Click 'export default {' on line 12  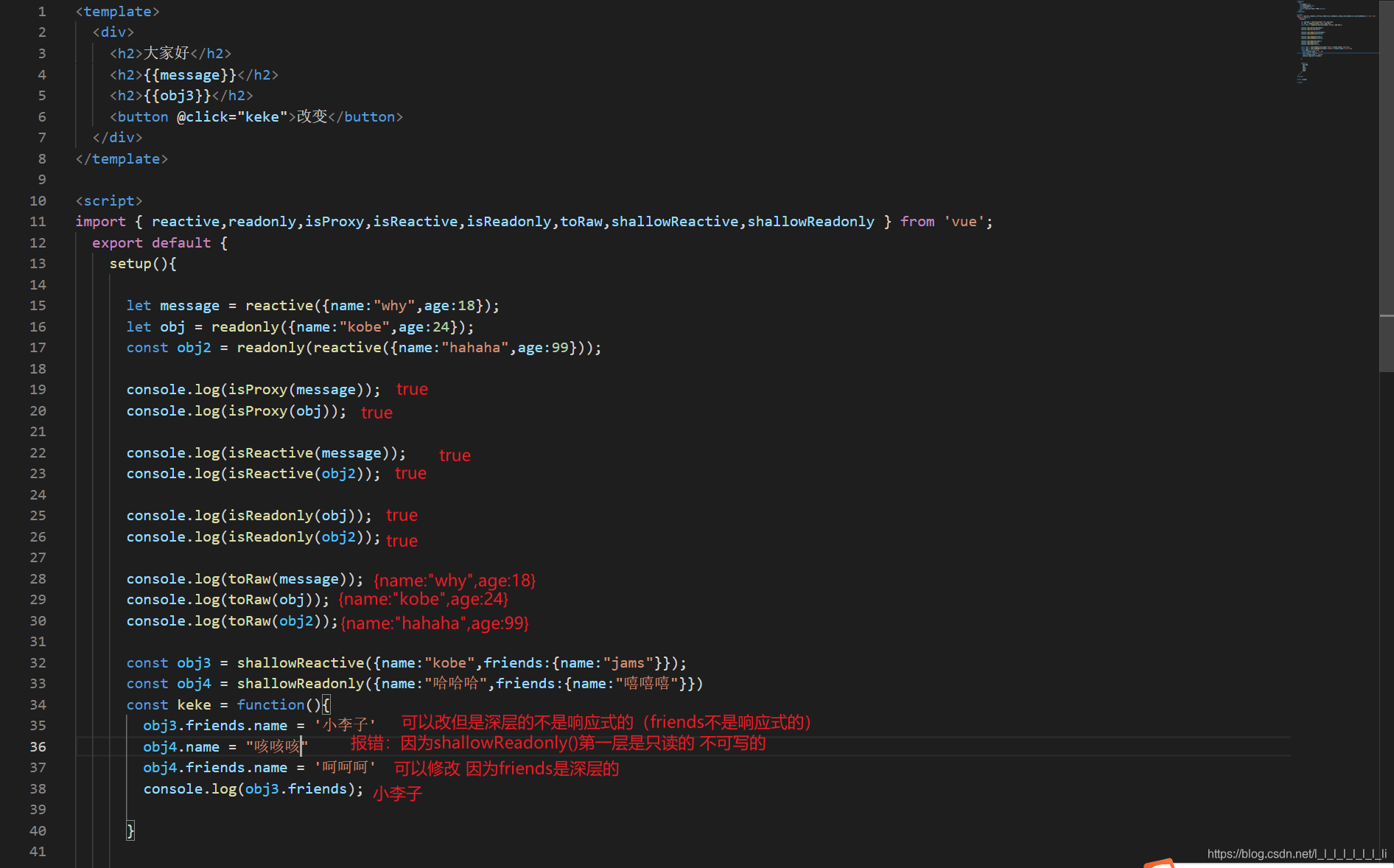tap(160, 242)
